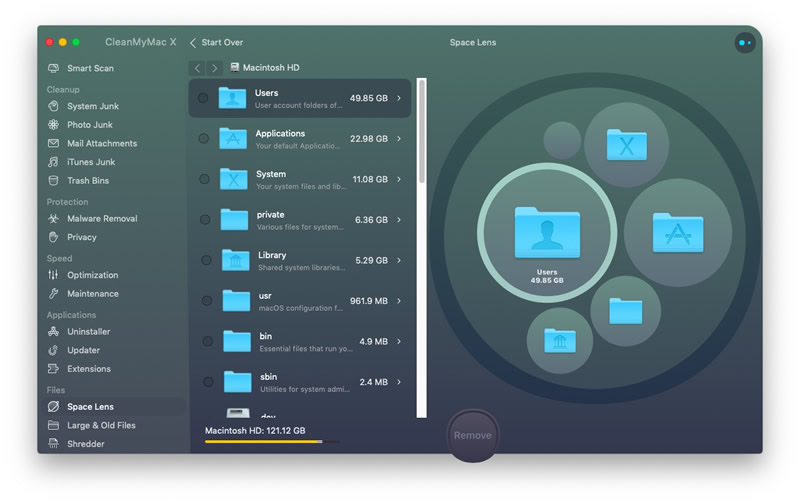Select the Applications bubble in the map
Image resolution: width=800 pixels, height=503 pixels.
pos(678,232)
